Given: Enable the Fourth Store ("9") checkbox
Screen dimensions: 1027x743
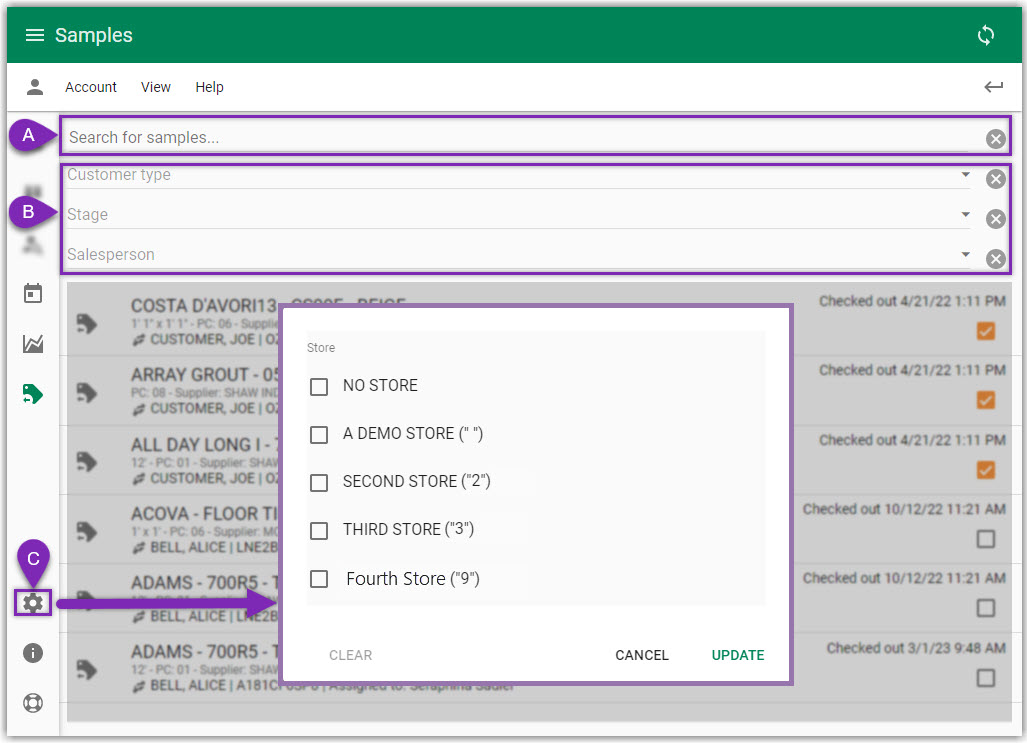Looking at the screenshot, I should click(x=319, y=579).
